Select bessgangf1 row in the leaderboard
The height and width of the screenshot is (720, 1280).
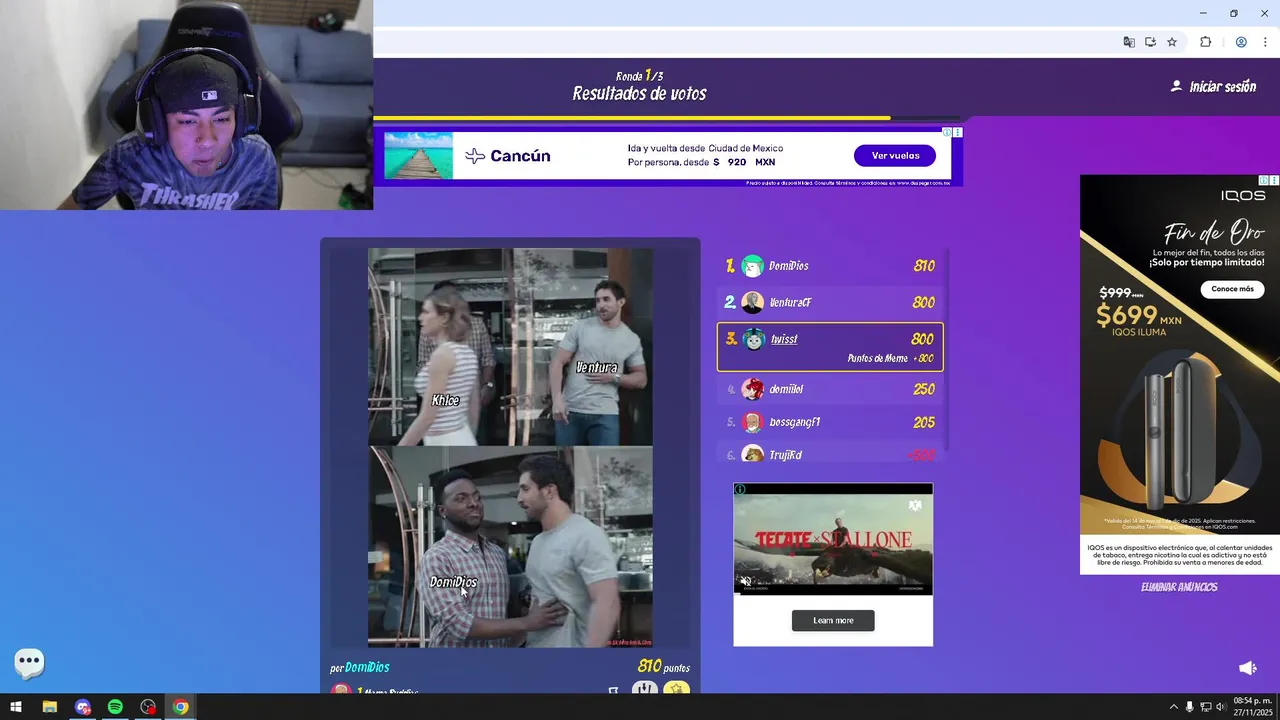(x=831, y=423)
